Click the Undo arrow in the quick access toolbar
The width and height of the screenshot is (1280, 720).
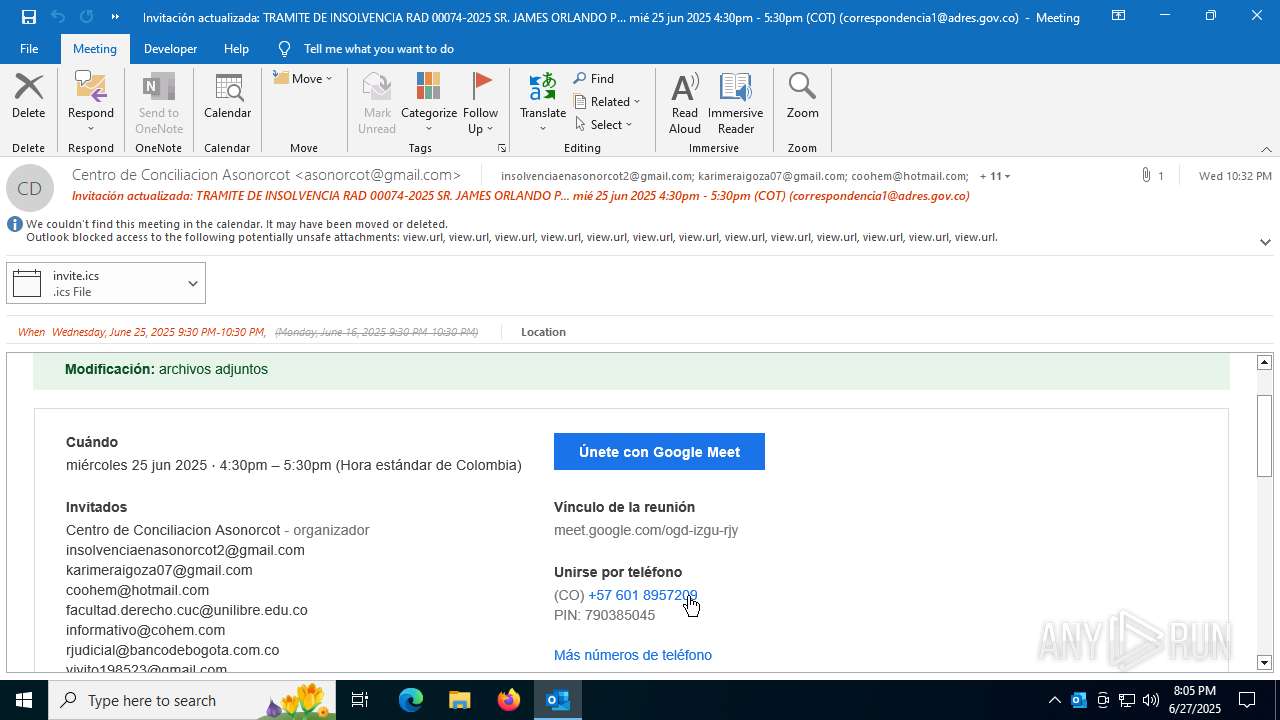[x=57, y=17]
